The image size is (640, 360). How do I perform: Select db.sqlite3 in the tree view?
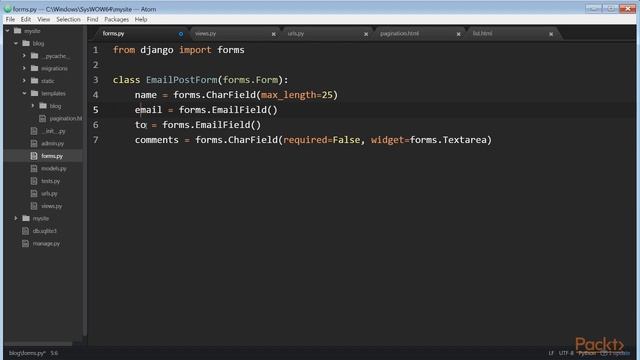coord(44,231)
